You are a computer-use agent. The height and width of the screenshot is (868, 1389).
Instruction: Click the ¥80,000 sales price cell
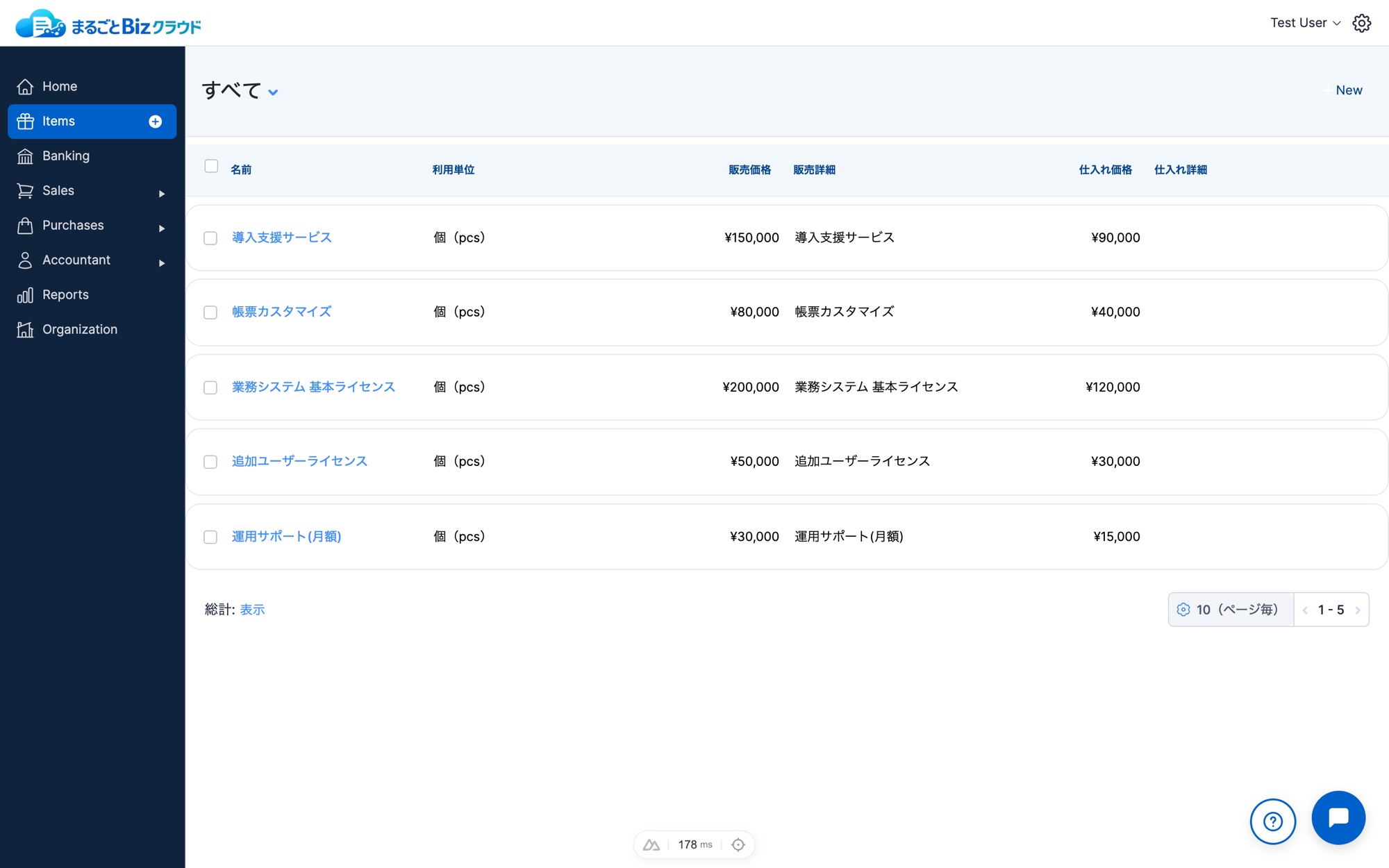(x=754, y=312)
